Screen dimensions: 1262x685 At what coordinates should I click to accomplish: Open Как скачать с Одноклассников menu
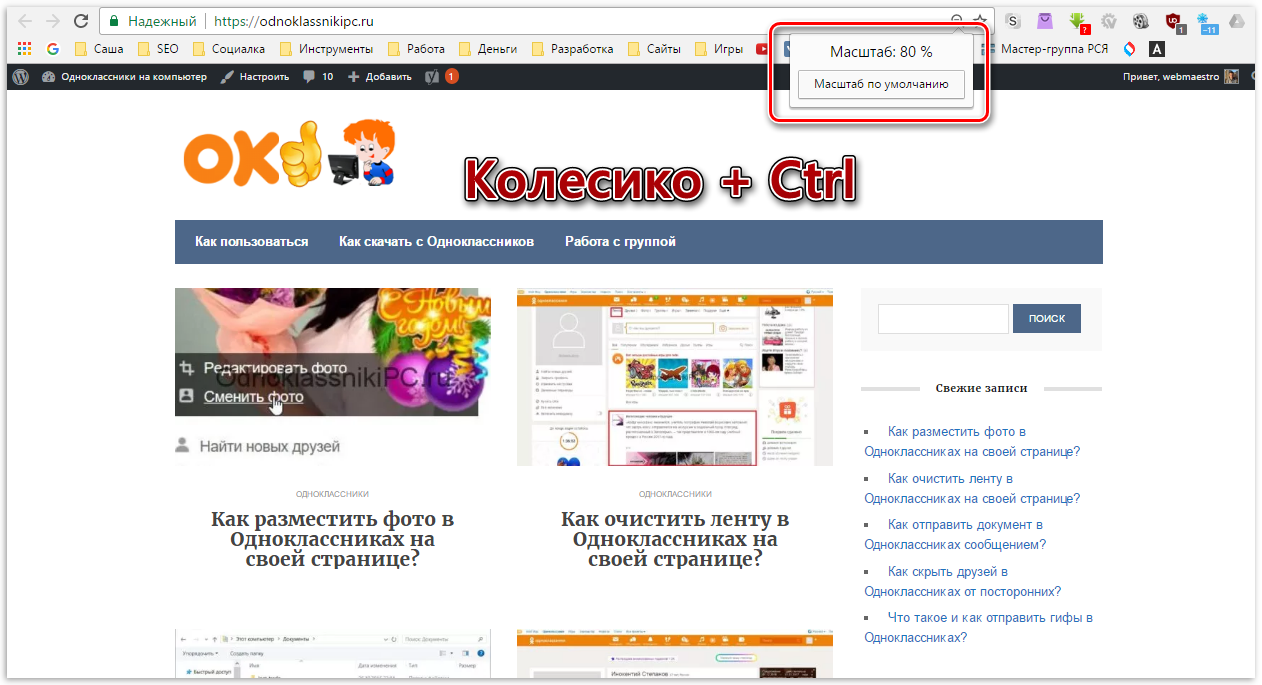click(436, 242)
